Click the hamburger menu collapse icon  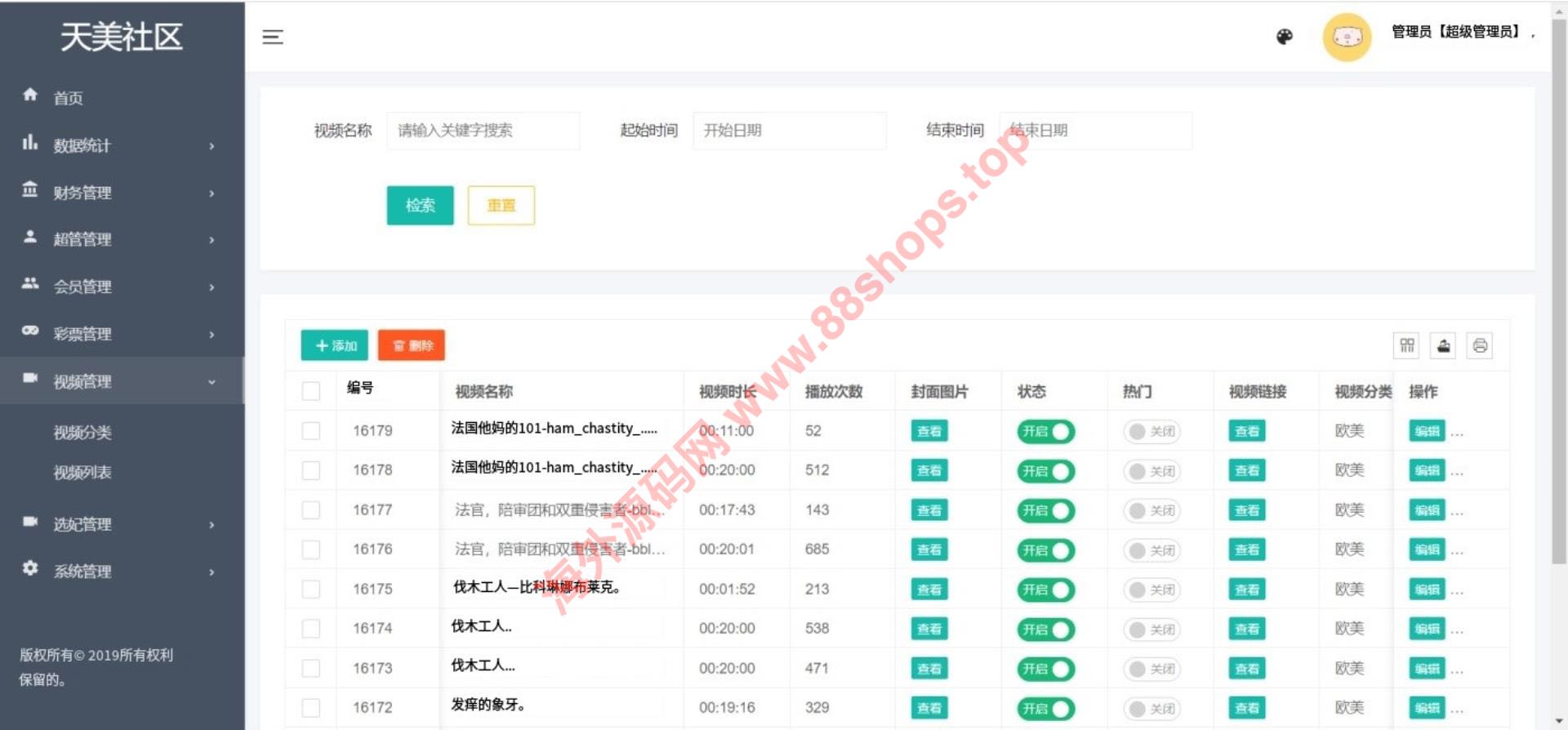[273, 37]
